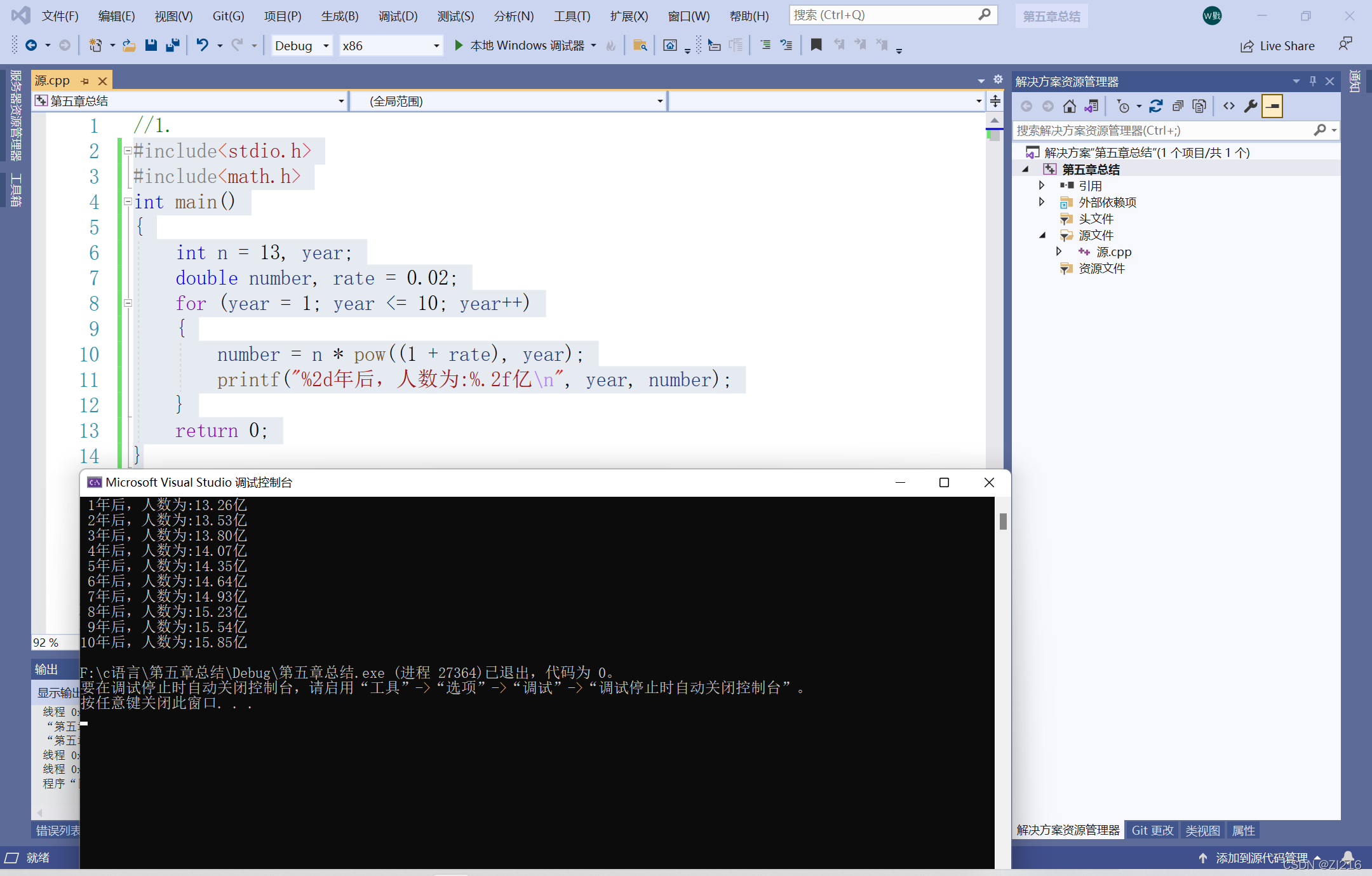Click the Redo action icon
Viewport: 1372px width, 876px height.
click(237, 47)
